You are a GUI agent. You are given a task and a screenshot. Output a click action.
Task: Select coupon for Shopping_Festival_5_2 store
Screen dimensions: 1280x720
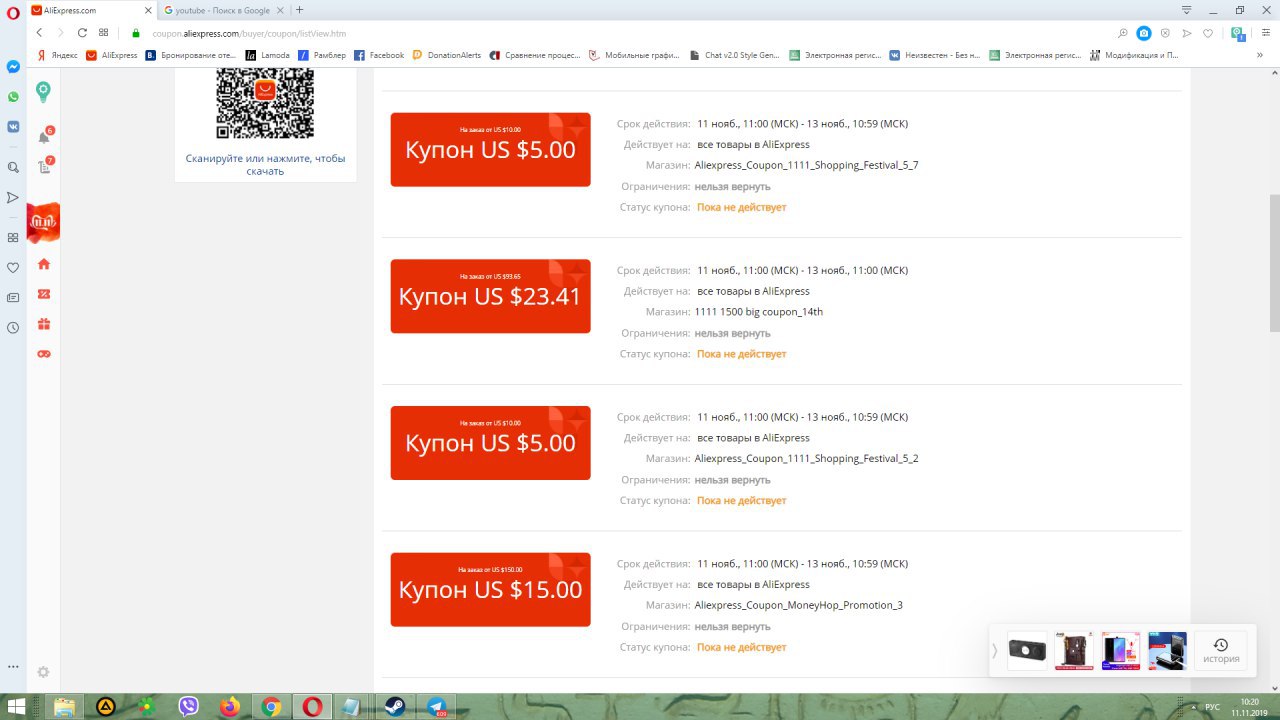pyautogui.click(x=490, y=443)
